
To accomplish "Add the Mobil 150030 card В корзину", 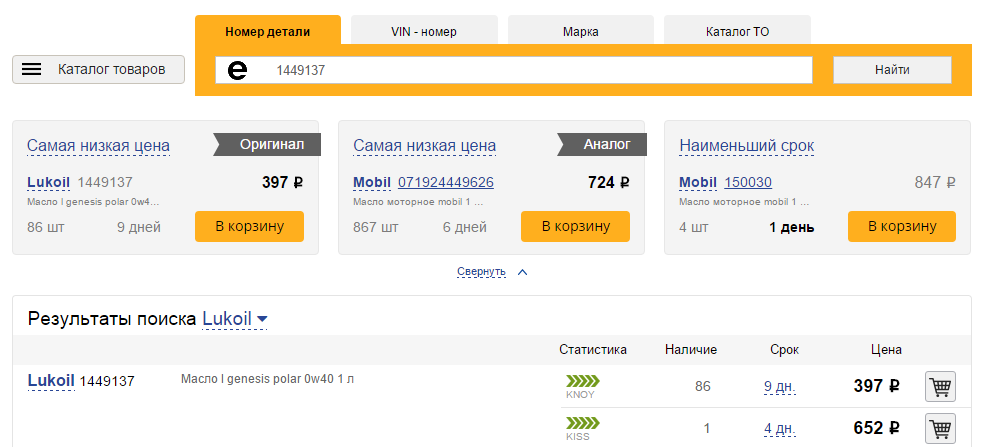I will 902,227.
